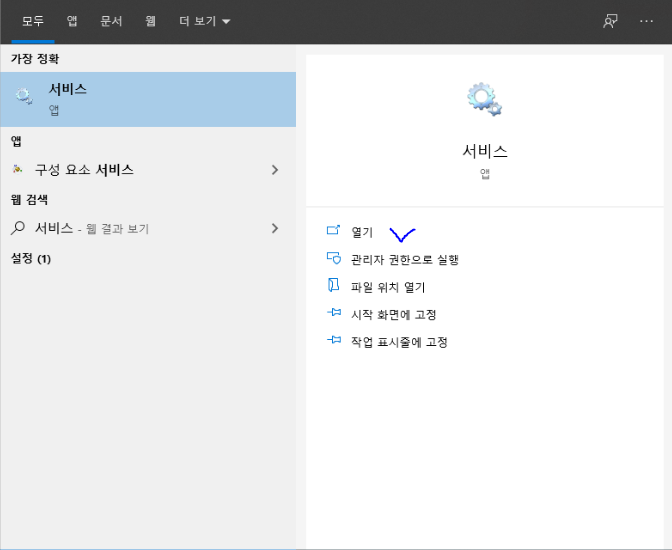Click the large 서비스 gears icon in preview
Screen dimensions: 672x550
(484, 99)
